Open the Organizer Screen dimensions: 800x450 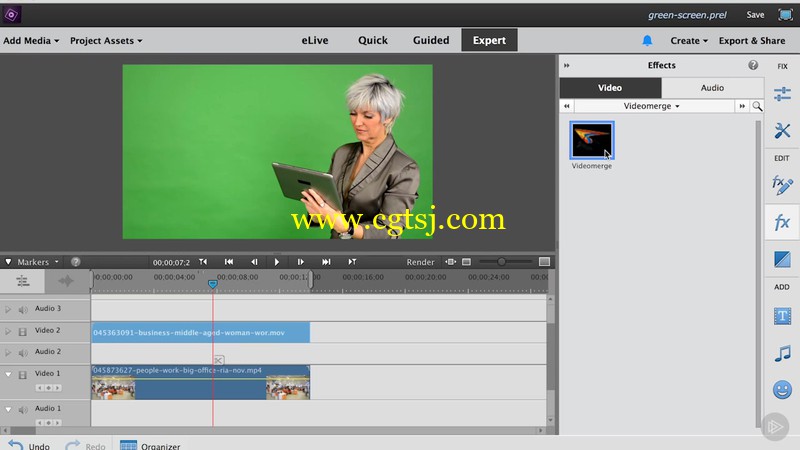[x=150, y=445]
